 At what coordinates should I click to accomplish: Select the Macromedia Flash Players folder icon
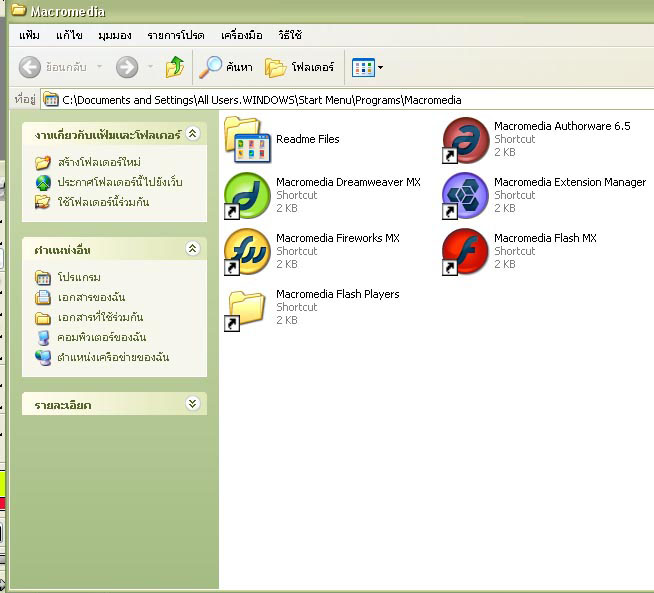click(246, 310)
